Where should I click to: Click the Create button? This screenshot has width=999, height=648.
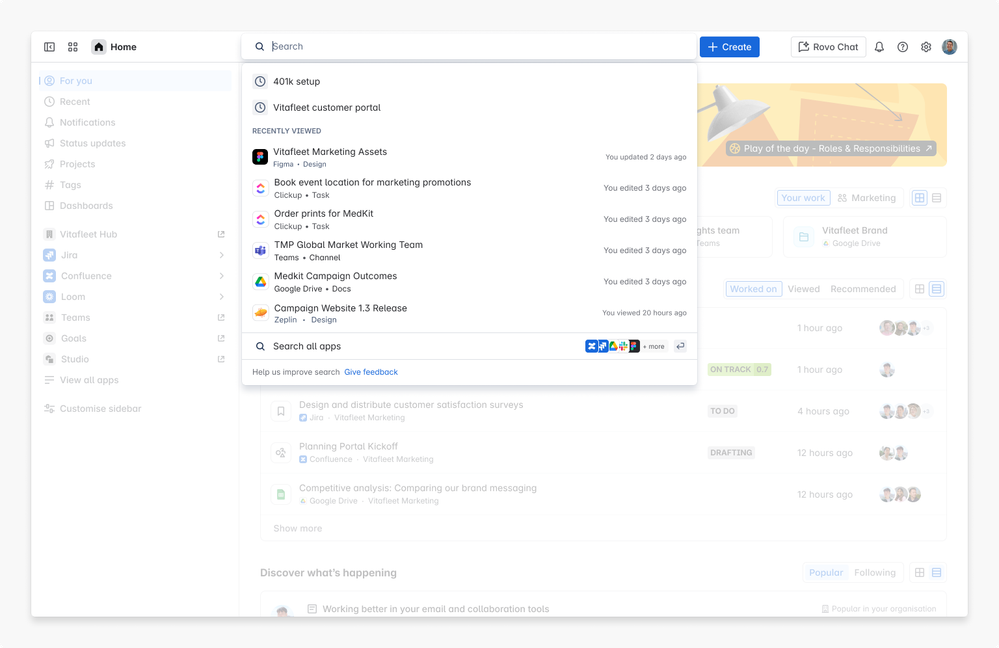click(x=729, y=47)
